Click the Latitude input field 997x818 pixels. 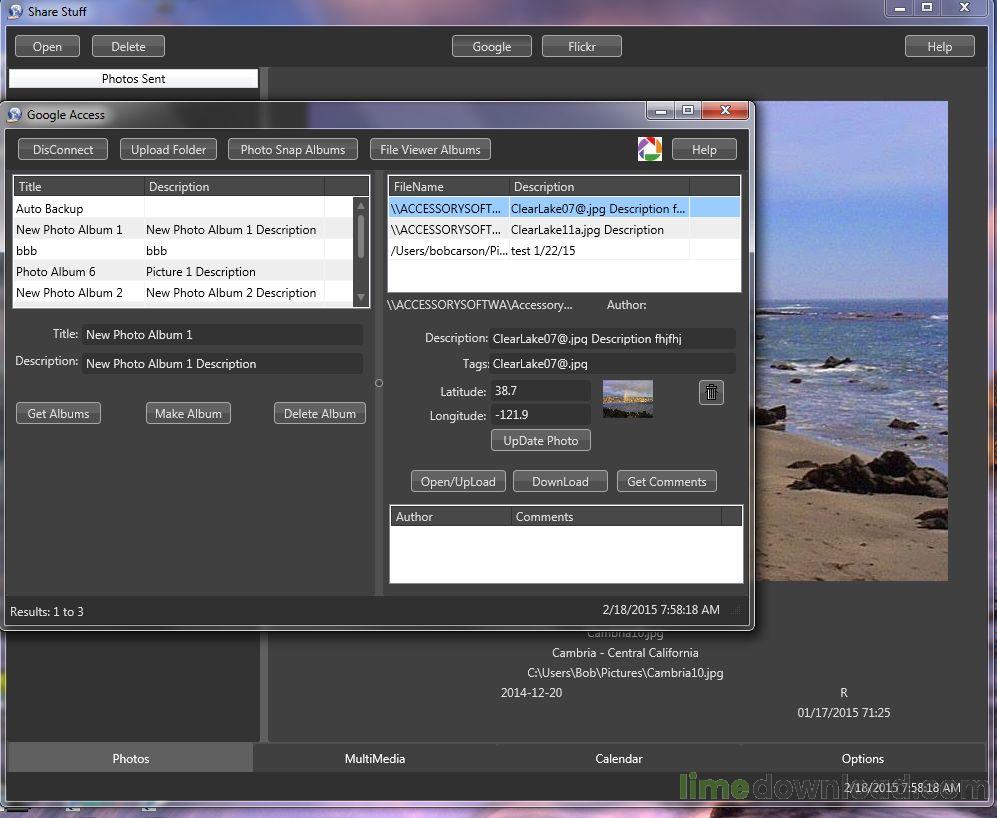pyautogui.click(x=540, y=392)
